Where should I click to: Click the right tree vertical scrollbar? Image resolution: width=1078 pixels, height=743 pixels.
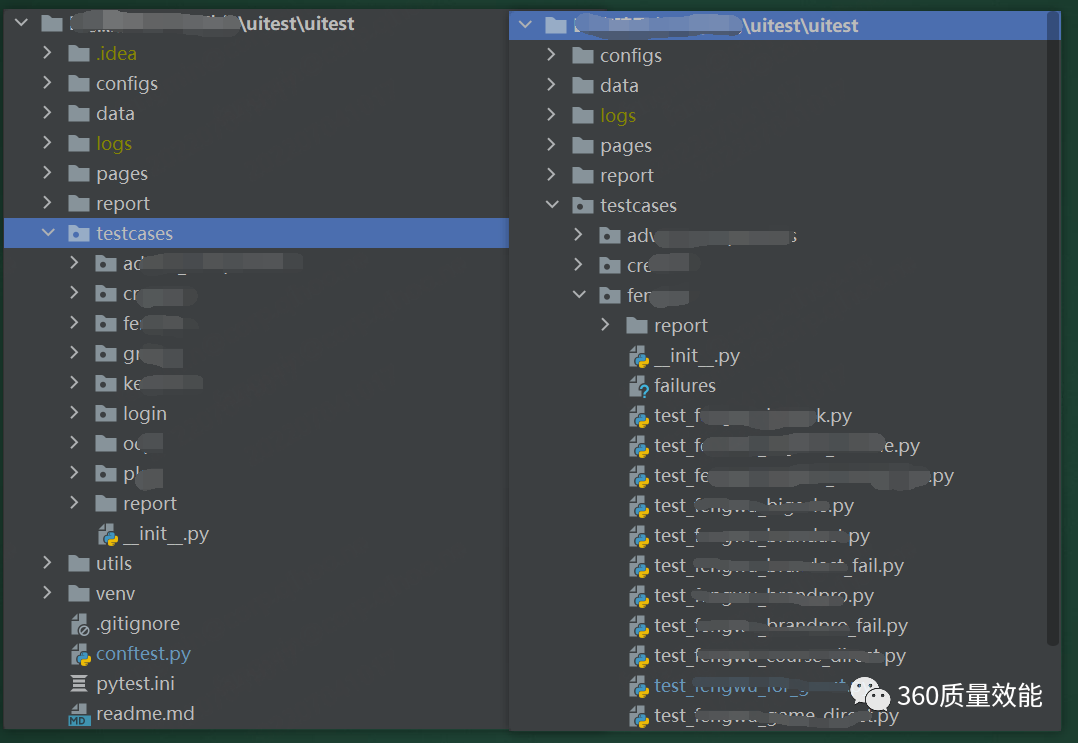coord(1053,330)
